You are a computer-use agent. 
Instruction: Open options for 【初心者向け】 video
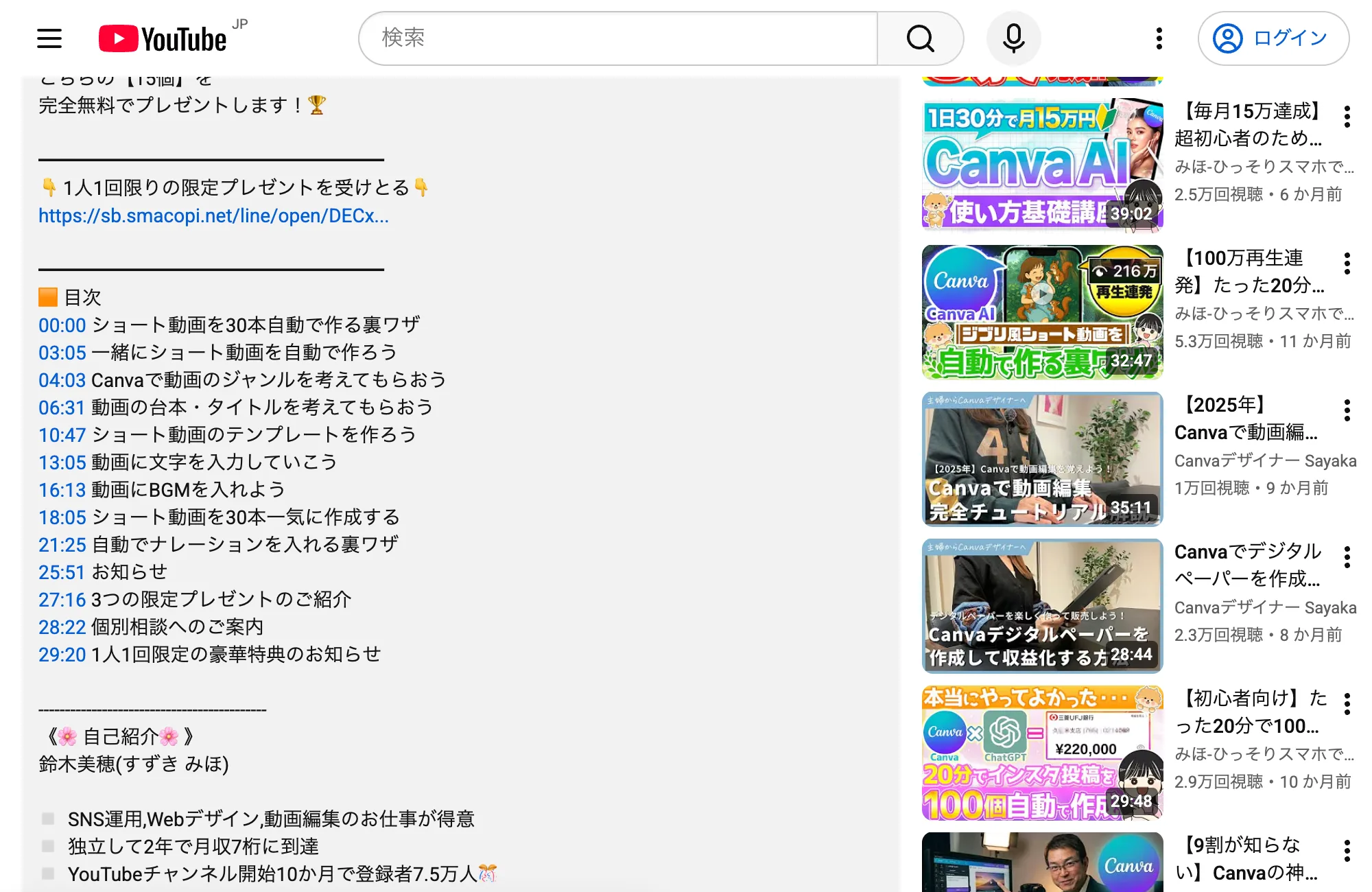[1347, 704]
